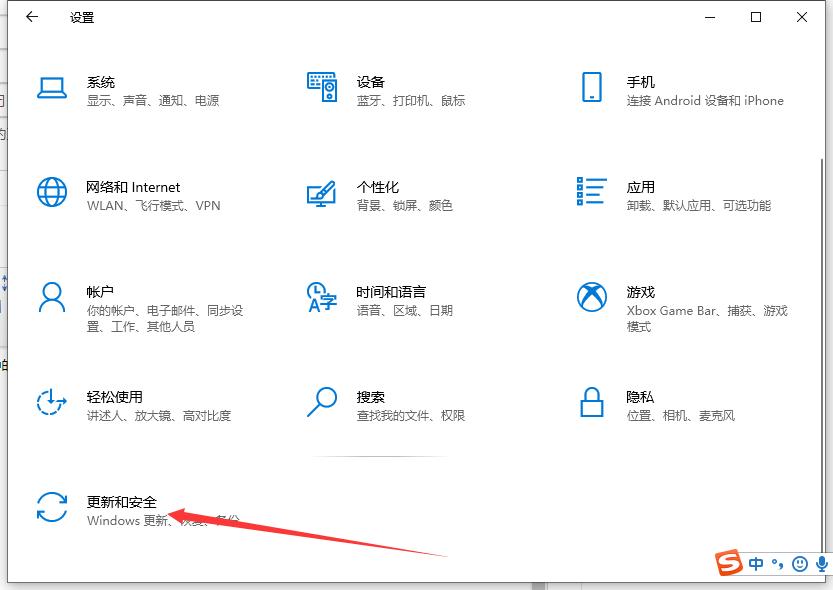Open the Devices keyboard-speaker icon
This screenshot has height=590, width=833.
click(322, 88)
